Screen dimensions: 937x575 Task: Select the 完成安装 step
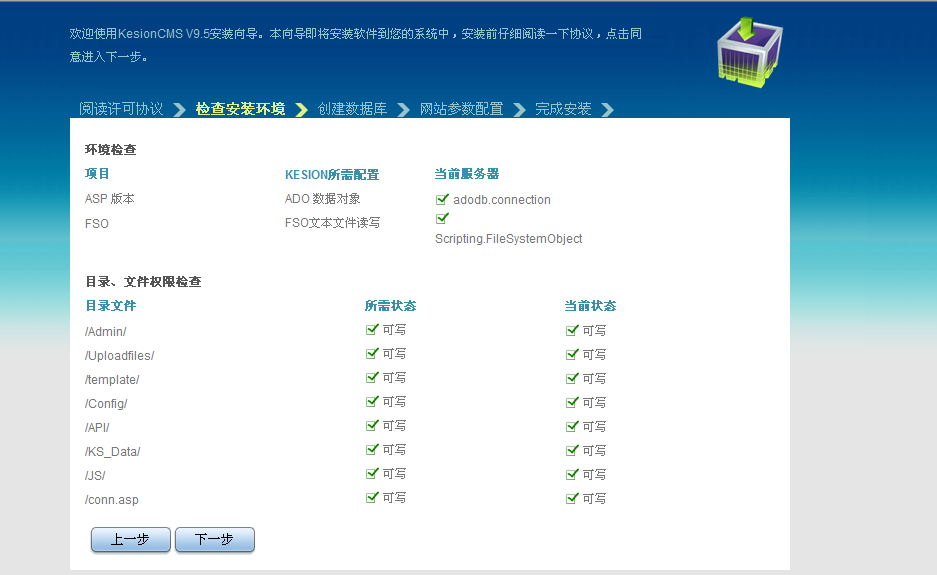tap(563, 109)
